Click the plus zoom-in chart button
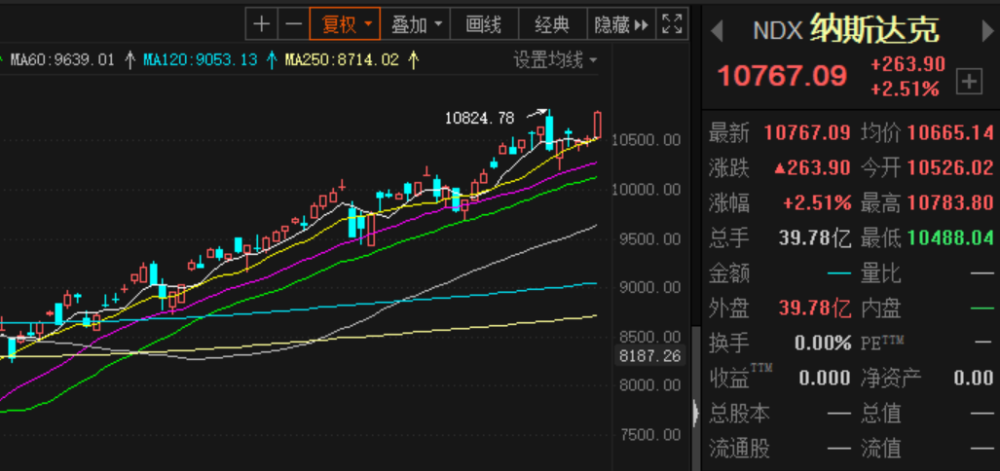 pos(261,25)
